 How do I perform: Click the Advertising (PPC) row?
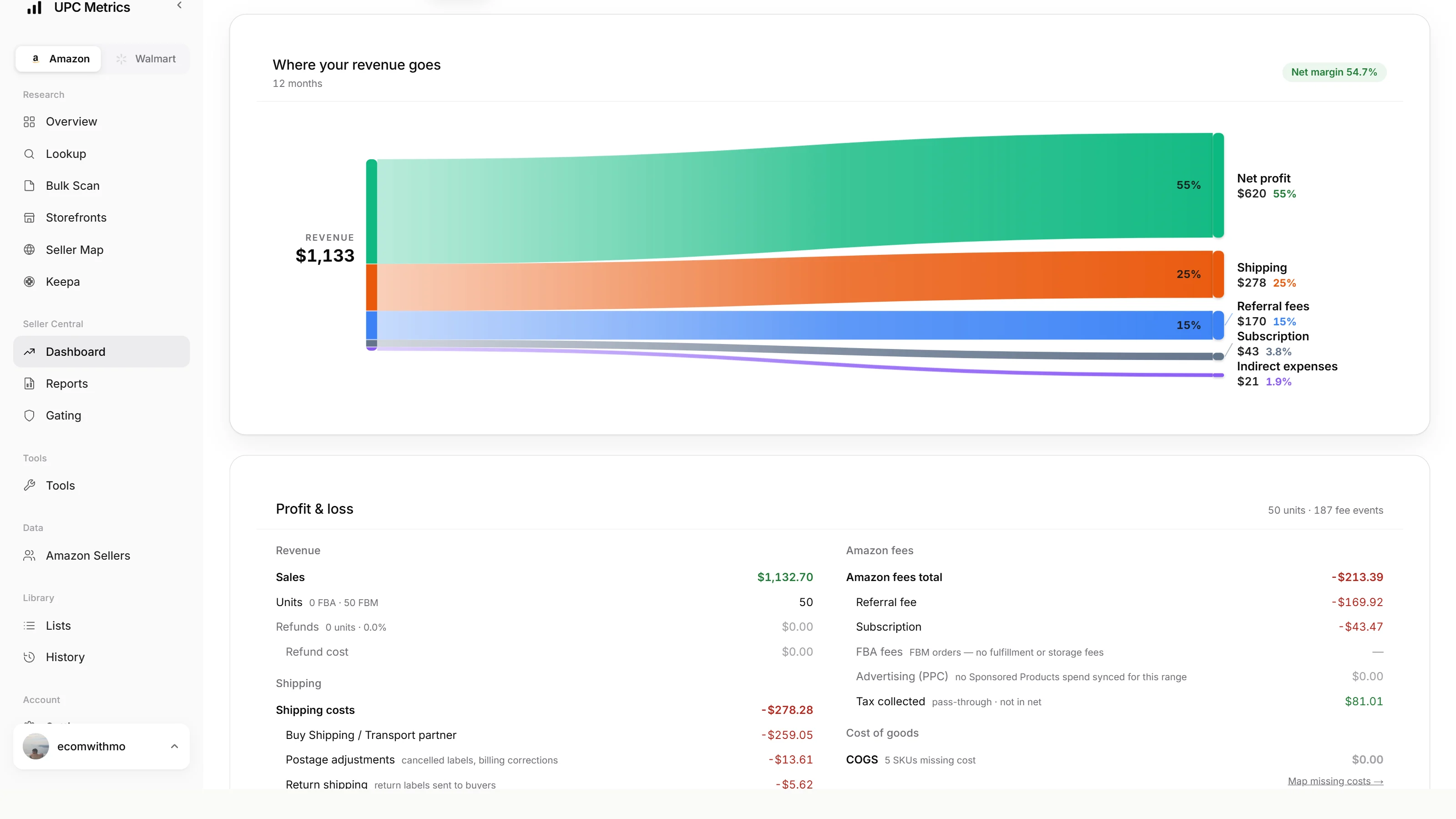pyautogui.click(x=1115, y=676)
